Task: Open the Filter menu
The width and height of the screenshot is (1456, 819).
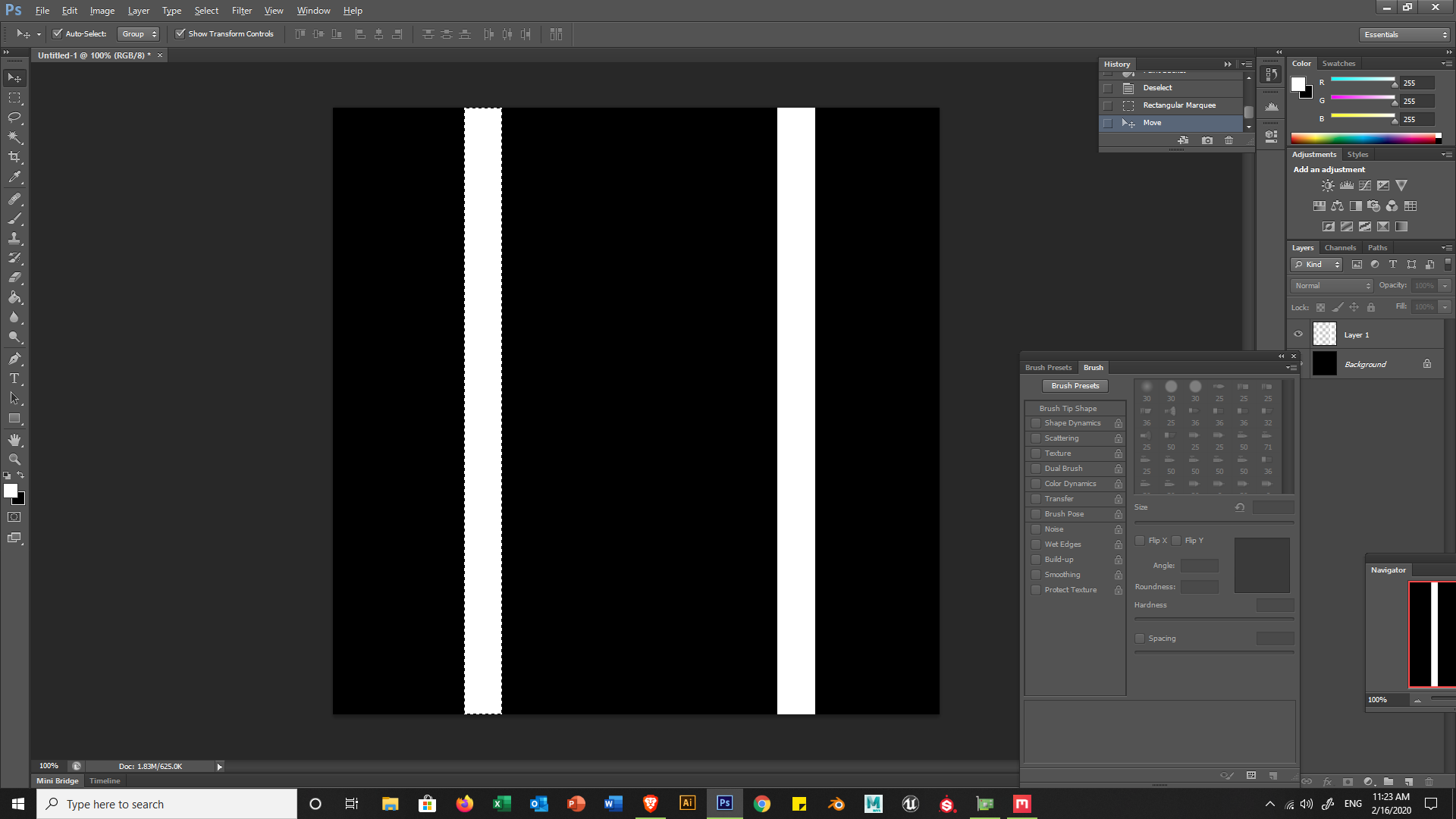Action: tap(241, 11)
